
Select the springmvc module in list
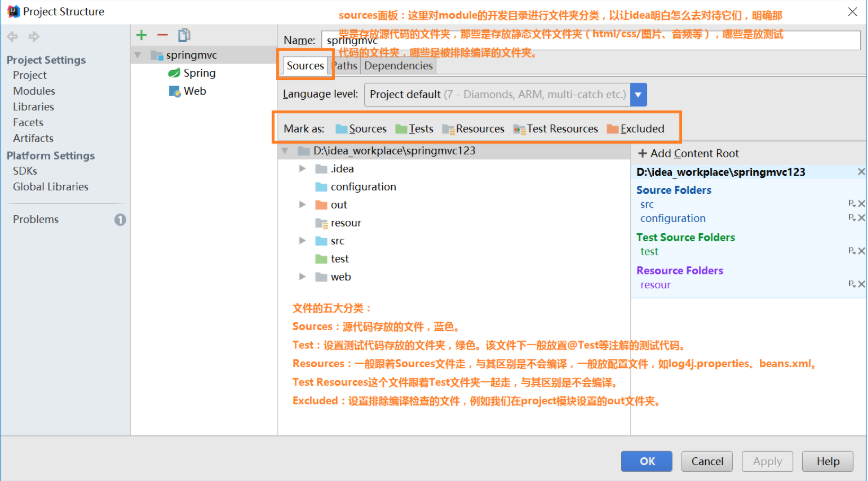[191, 55]
